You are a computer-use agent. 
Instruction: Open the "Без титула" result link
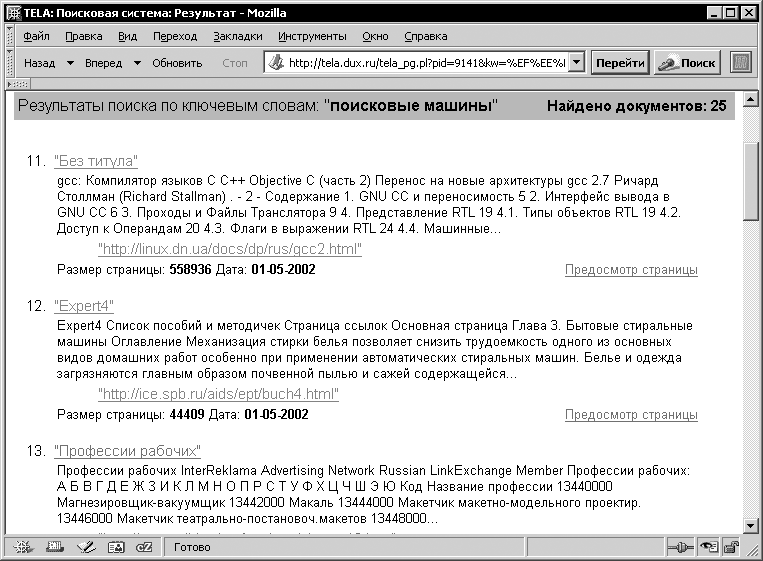click(96, 161)
